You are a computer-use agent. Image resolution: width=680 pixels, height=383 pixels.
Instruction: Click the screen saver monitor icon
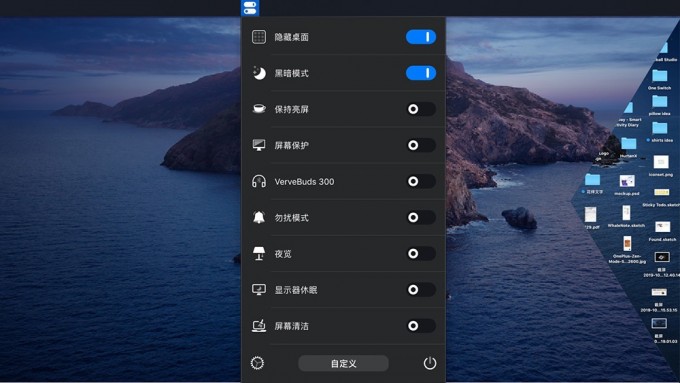pyautogui.click(x=259, y=145)
